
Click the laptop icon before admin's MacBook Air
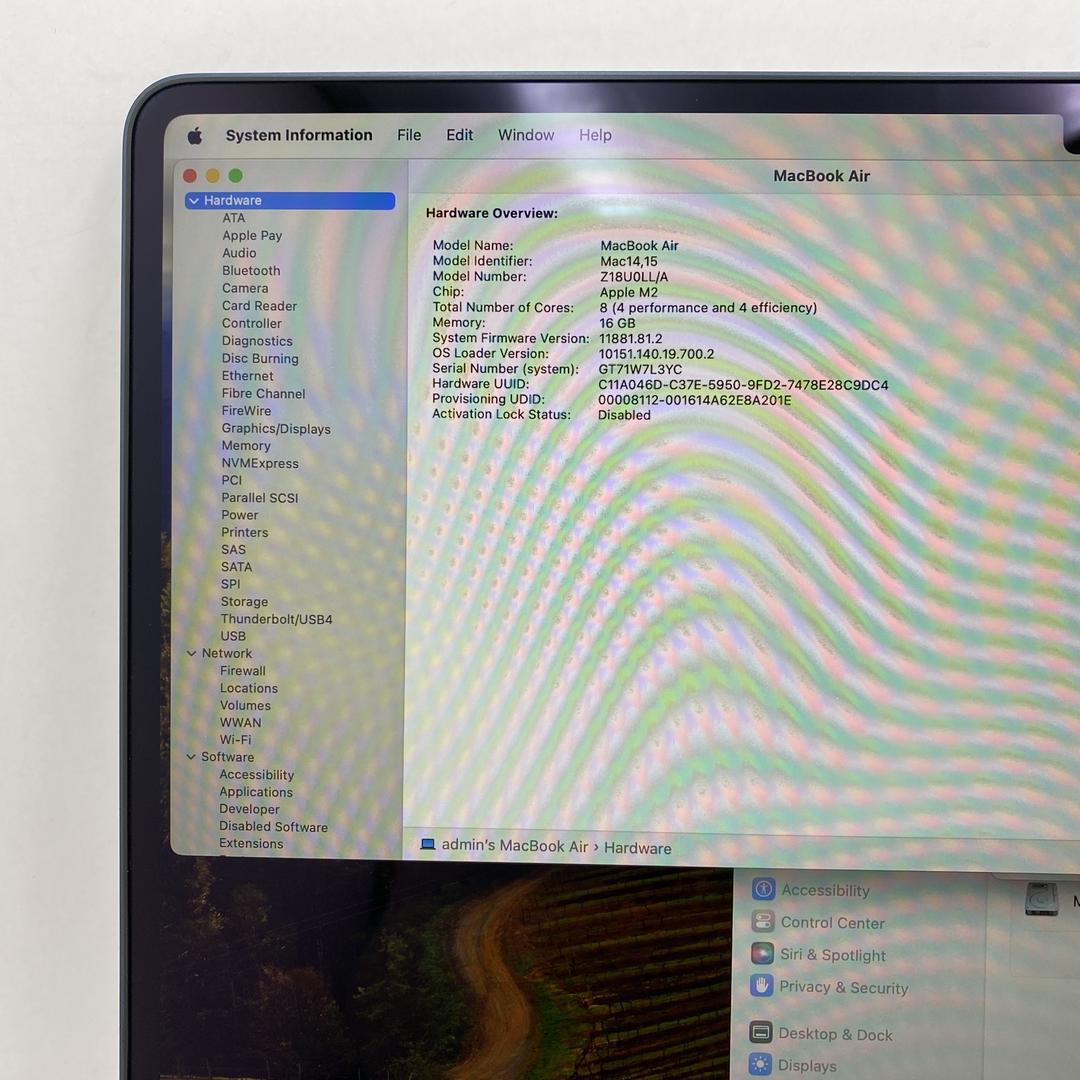tap(428, 844)
